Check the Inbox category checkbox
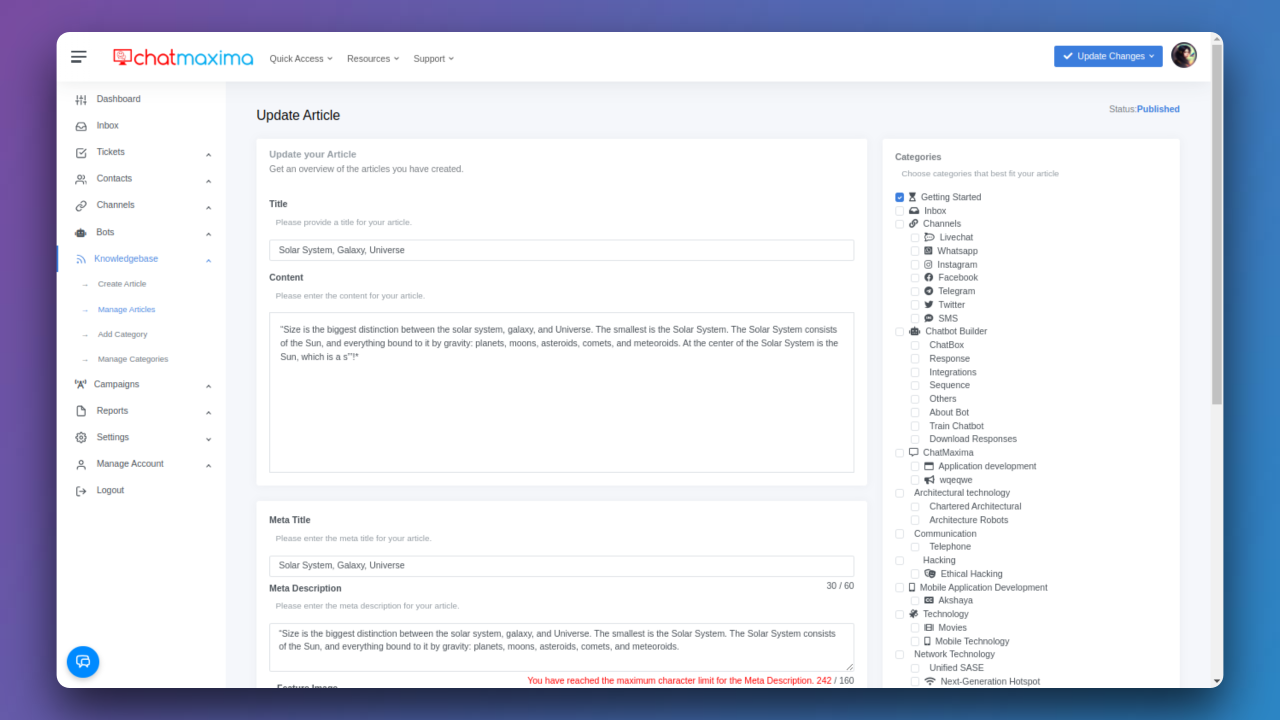Screen dimensions: 1280x720 click(x=900, y=211)
